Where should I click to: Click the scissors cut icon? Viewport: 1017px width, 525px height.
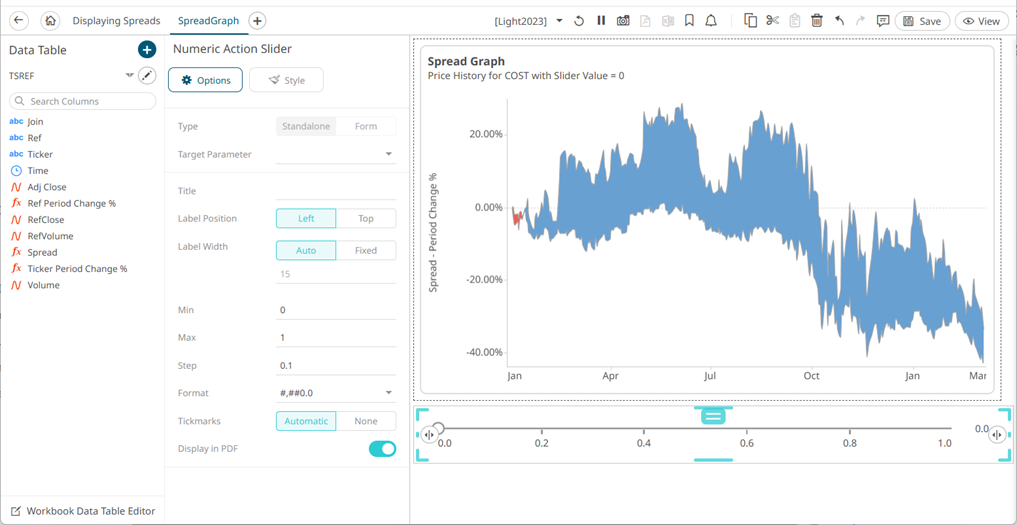[x=772, y=21]
